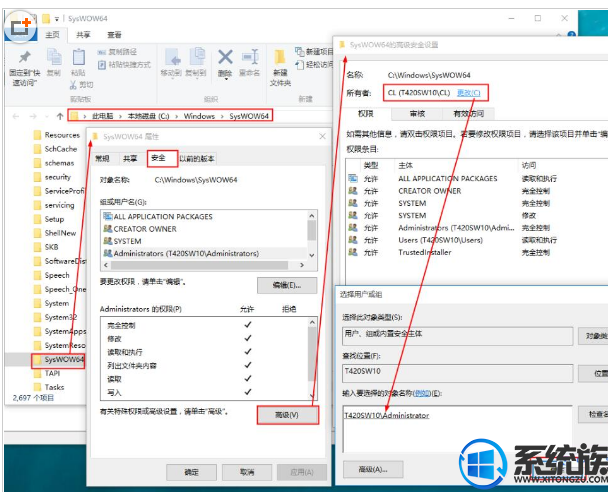Select the servicing folder

[54, 205]
